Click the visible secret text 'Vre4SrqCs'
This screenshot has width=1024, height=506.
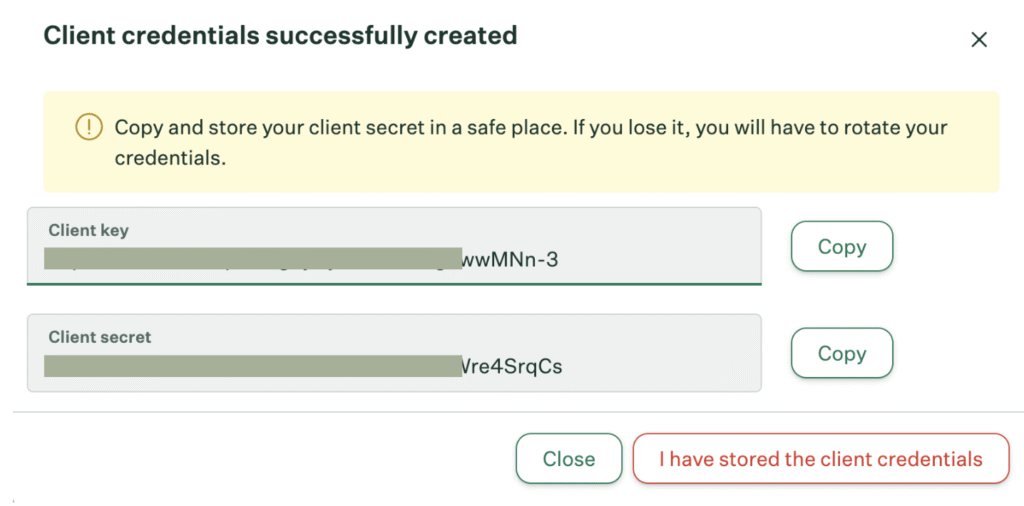click(511, 366)
